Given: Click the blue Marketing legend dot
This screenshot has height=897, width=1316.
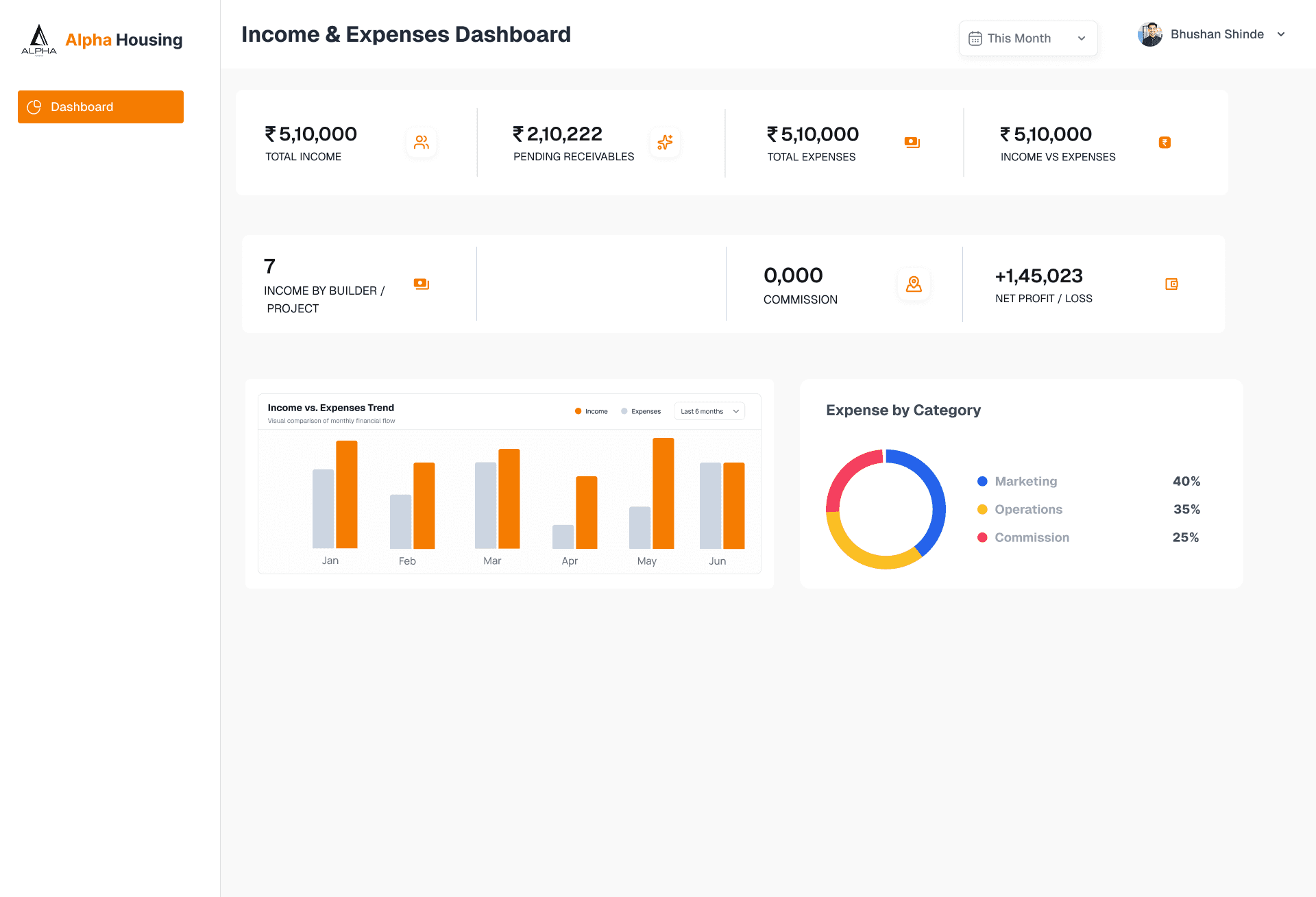Looking at the screenshot, I should click(x=982, y=481).
